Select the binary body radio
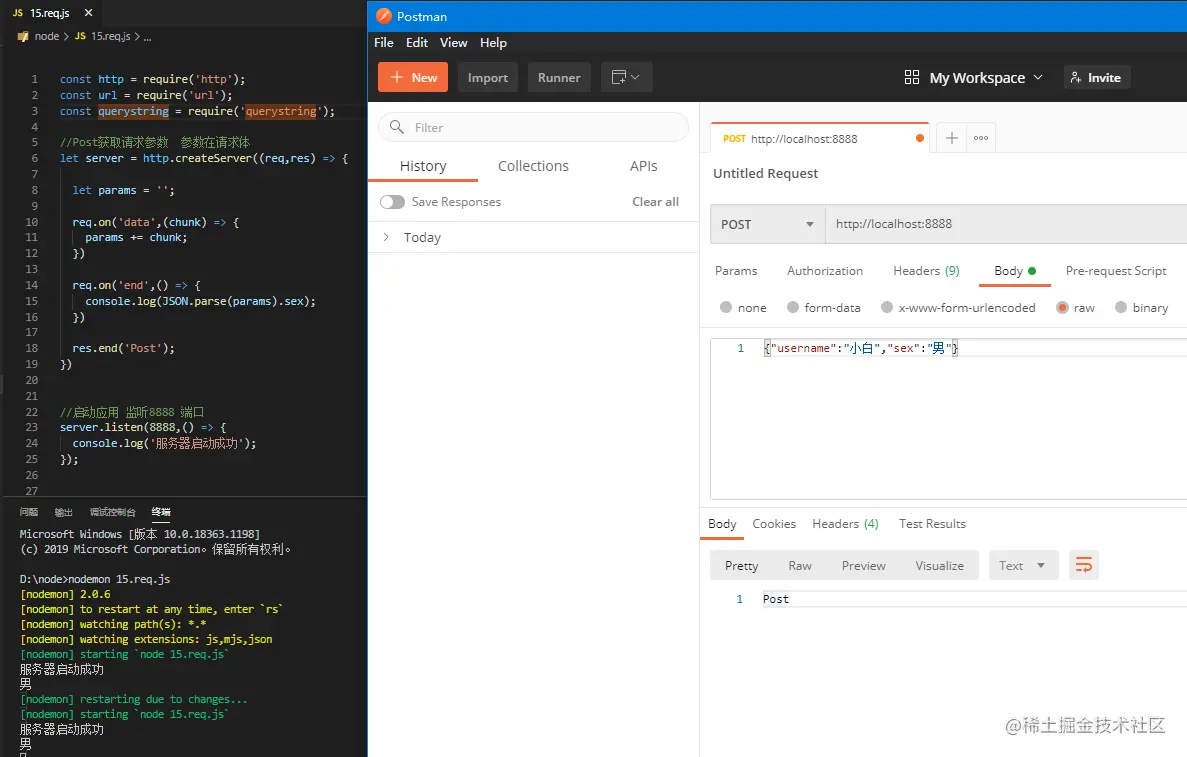1187x757 pixels. coord(1121,307)
